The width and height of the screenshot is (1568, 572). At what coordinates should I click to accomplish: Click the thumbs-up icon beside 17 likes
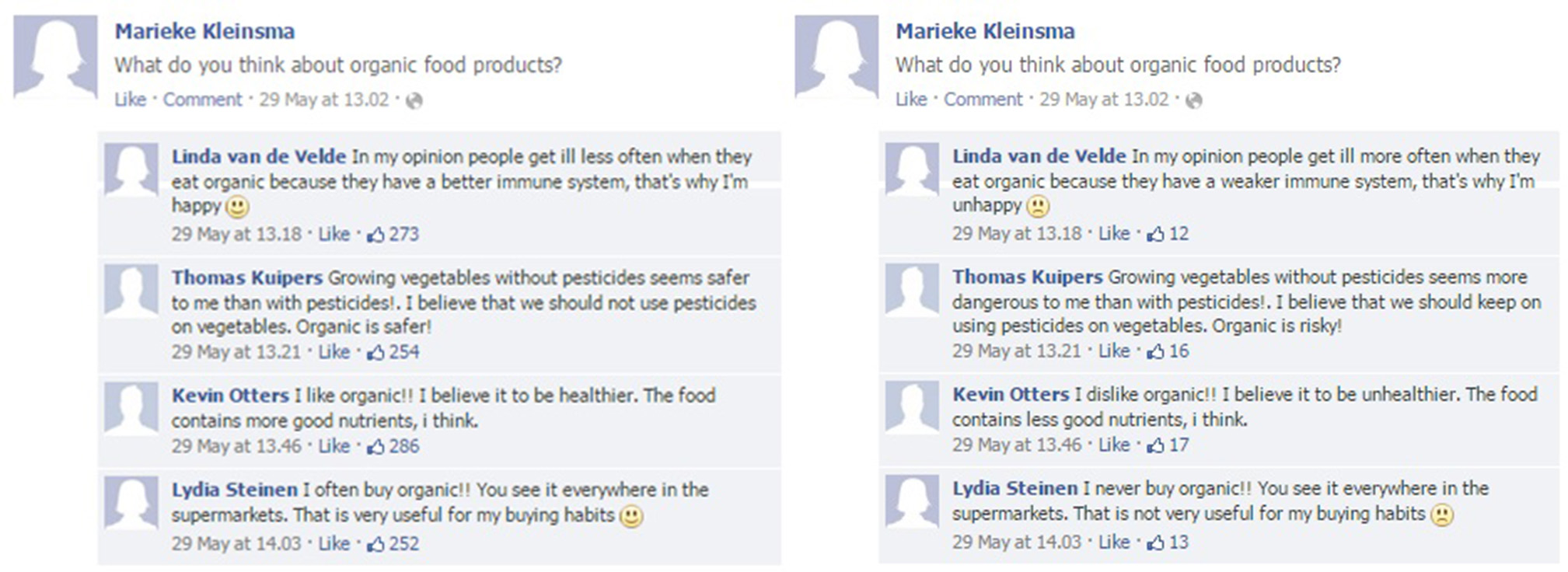coord(1156,445)
